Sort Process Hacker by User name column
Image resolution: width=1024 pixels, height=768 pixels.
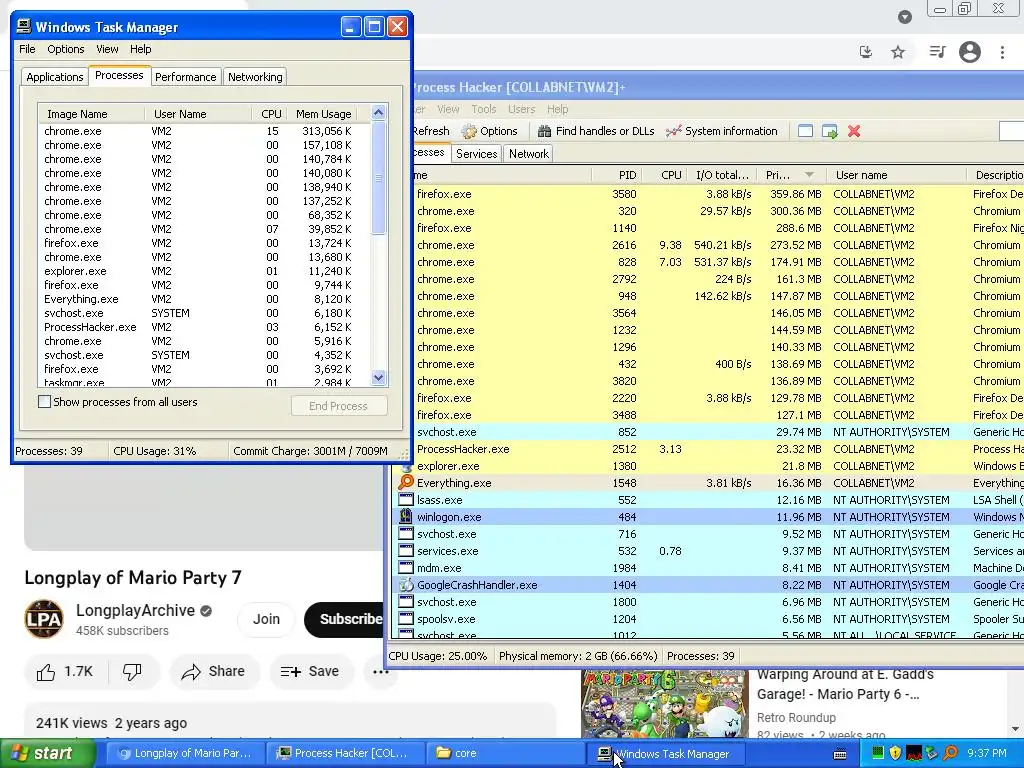coord(896,175)
